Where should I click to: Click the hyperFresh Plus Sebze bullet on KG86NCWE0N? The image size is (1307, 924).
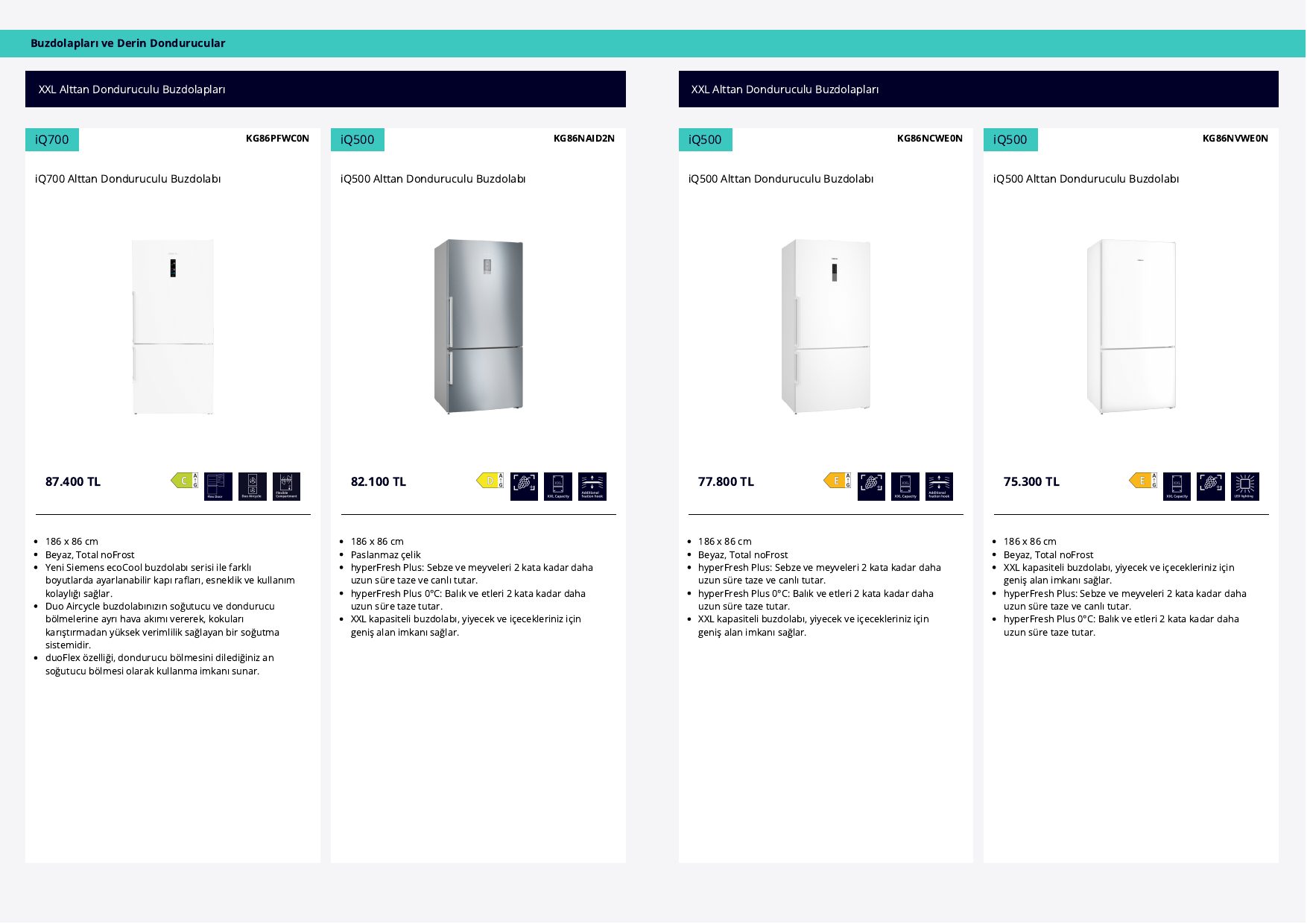click(x=820, y=574)
